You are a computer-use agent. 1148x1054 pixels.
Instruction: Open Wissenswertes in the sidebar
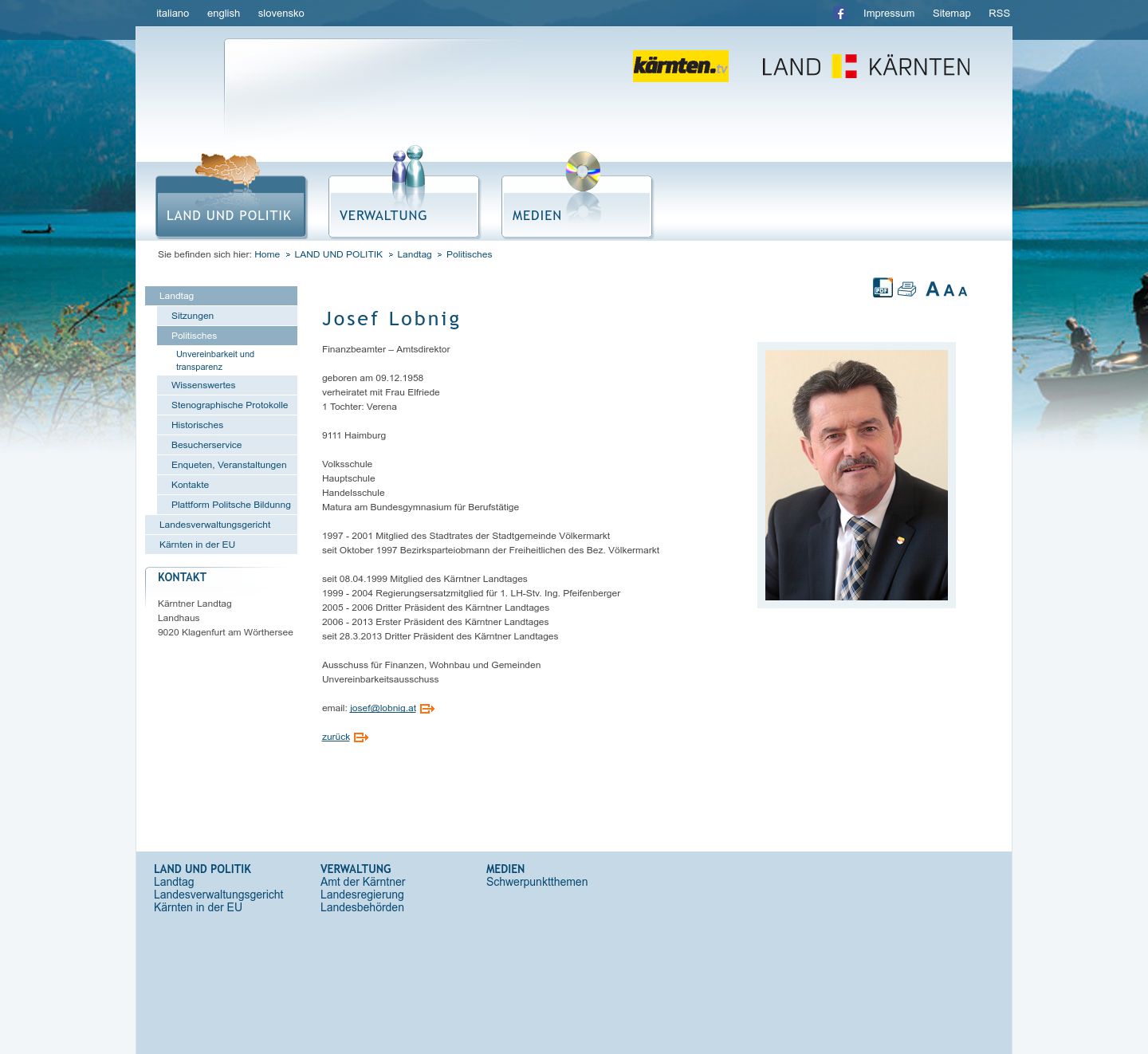point(227,385)
